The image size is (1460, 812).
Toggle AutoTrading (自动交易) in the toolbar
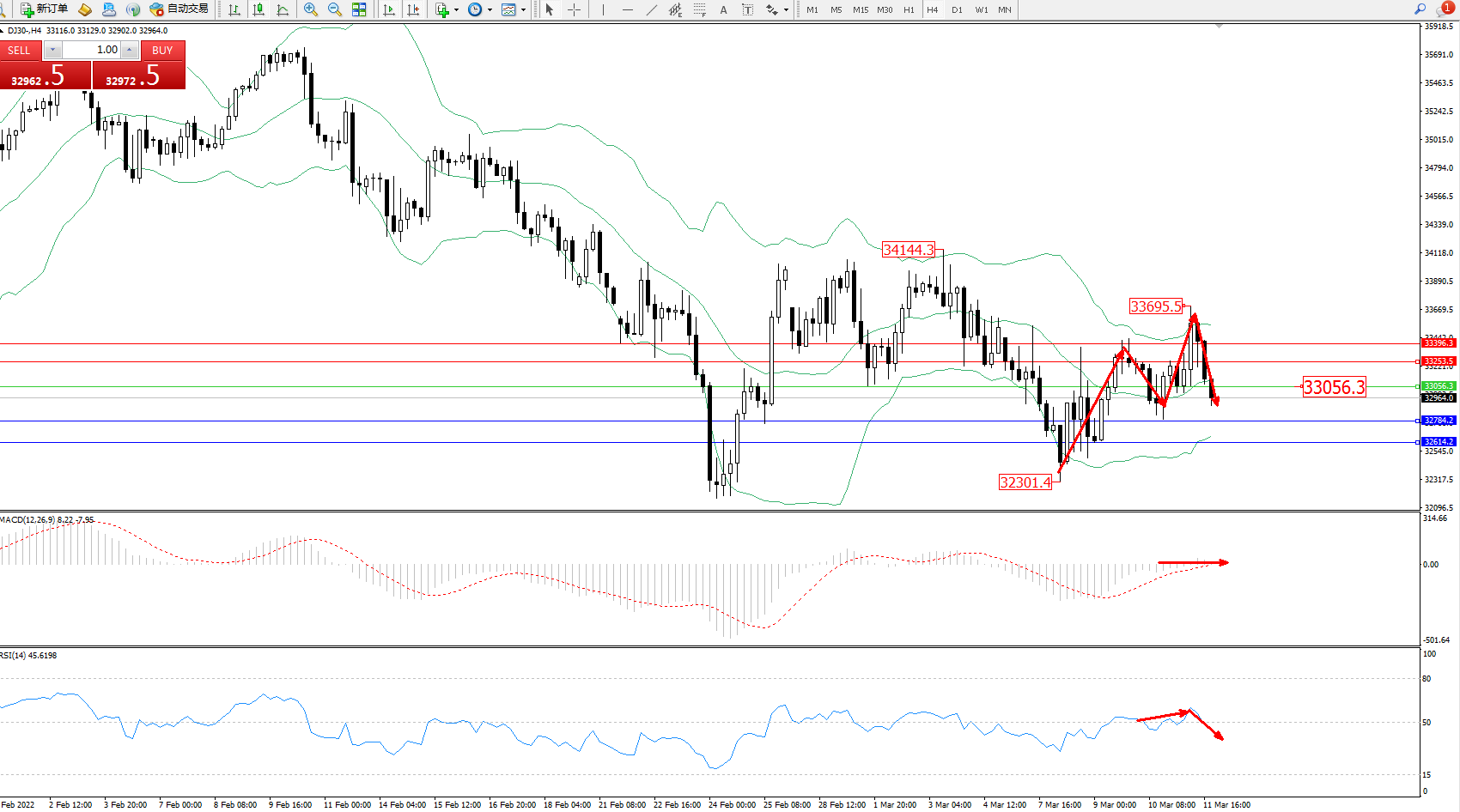[x=179, y=9]
